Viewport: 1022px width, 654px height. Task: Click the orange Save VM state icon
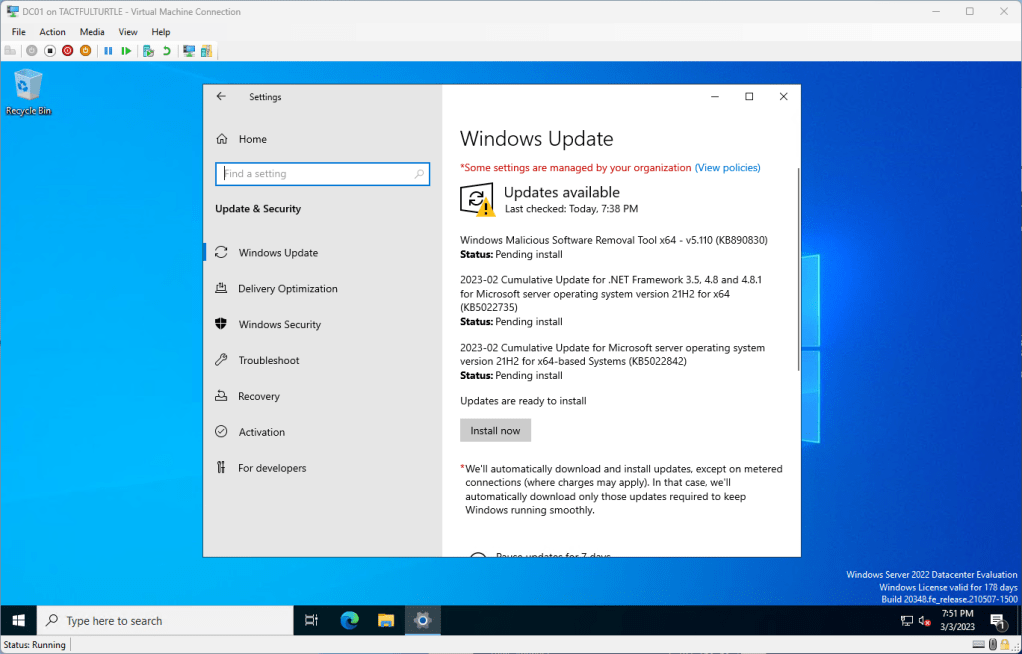(x=85, y=50)
